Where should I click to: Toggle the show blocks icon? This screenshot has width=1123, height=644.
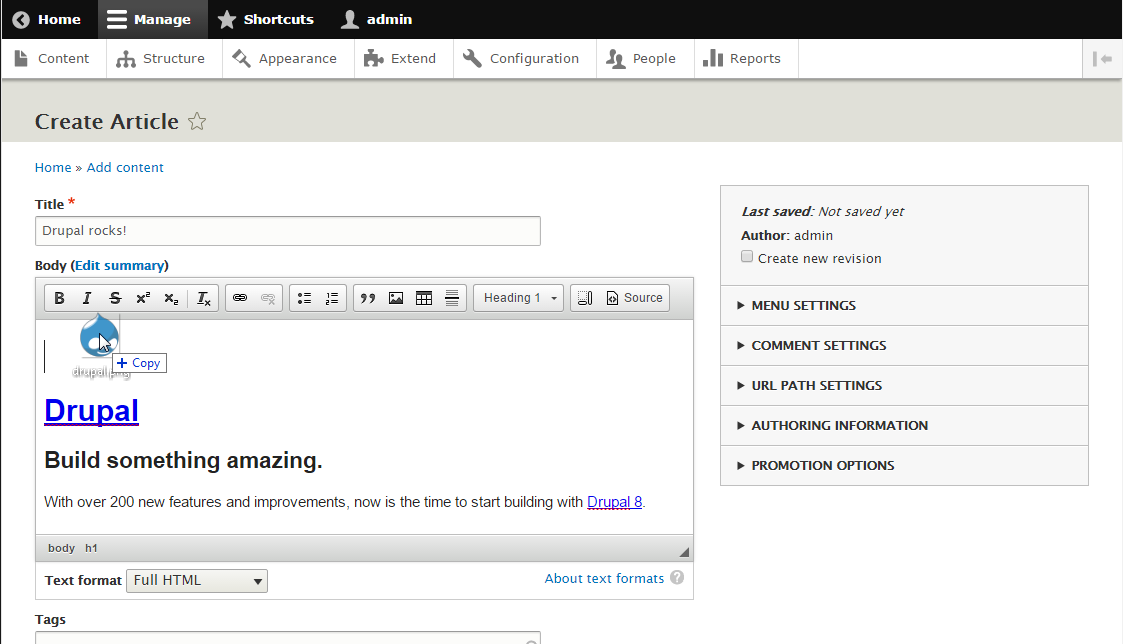point(585,298)
